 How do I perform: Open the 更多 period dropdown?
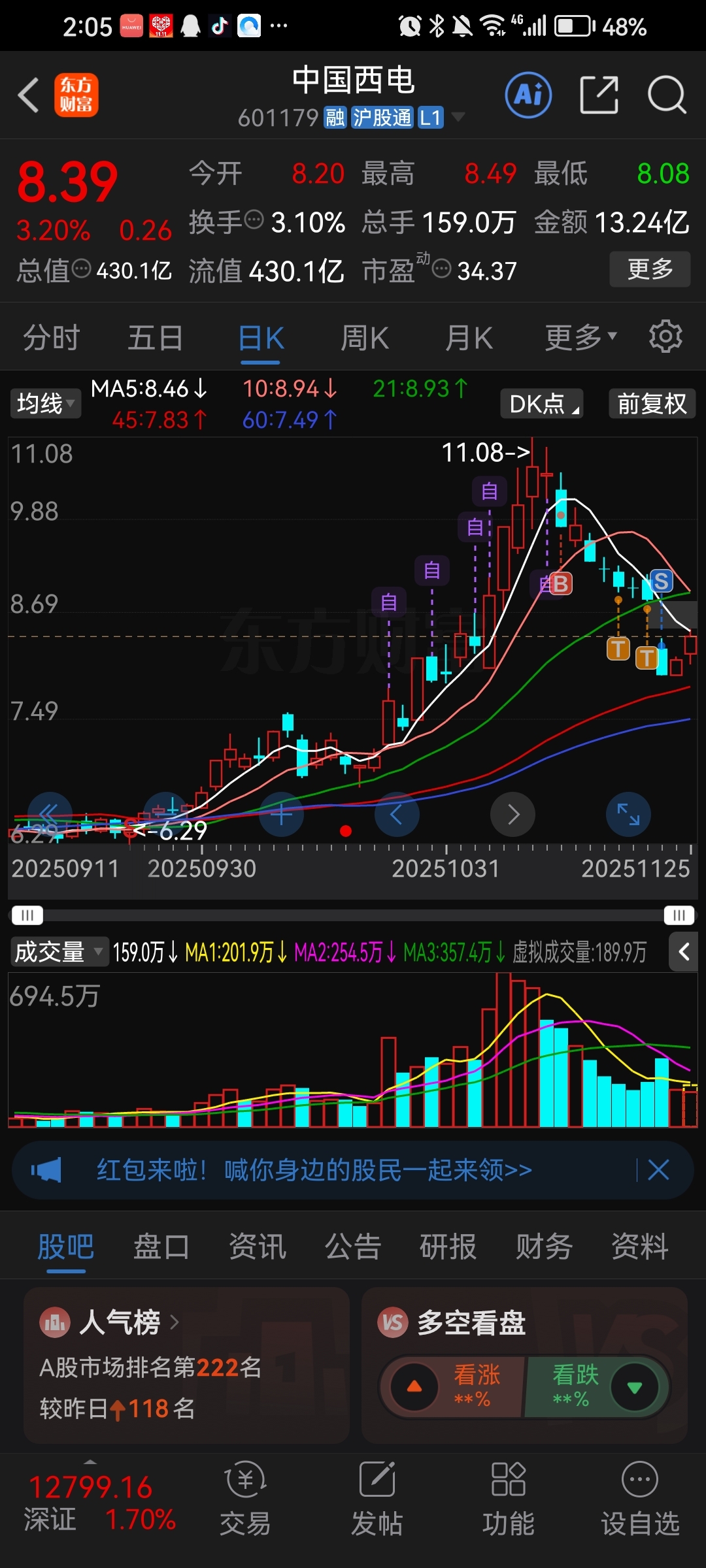point(580,337)
